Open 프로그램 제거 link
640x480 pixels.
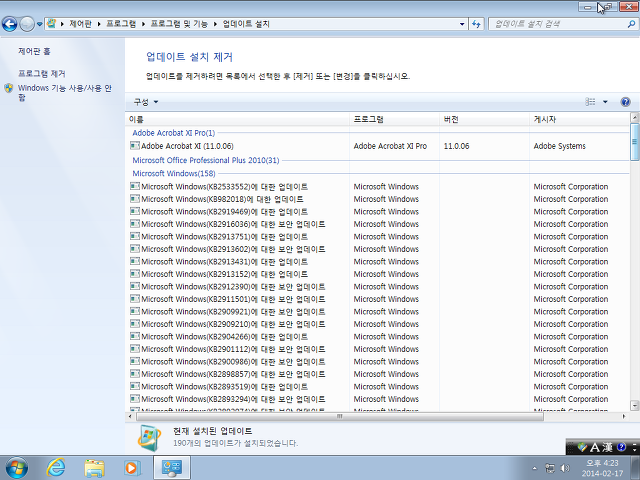(42, 73)
